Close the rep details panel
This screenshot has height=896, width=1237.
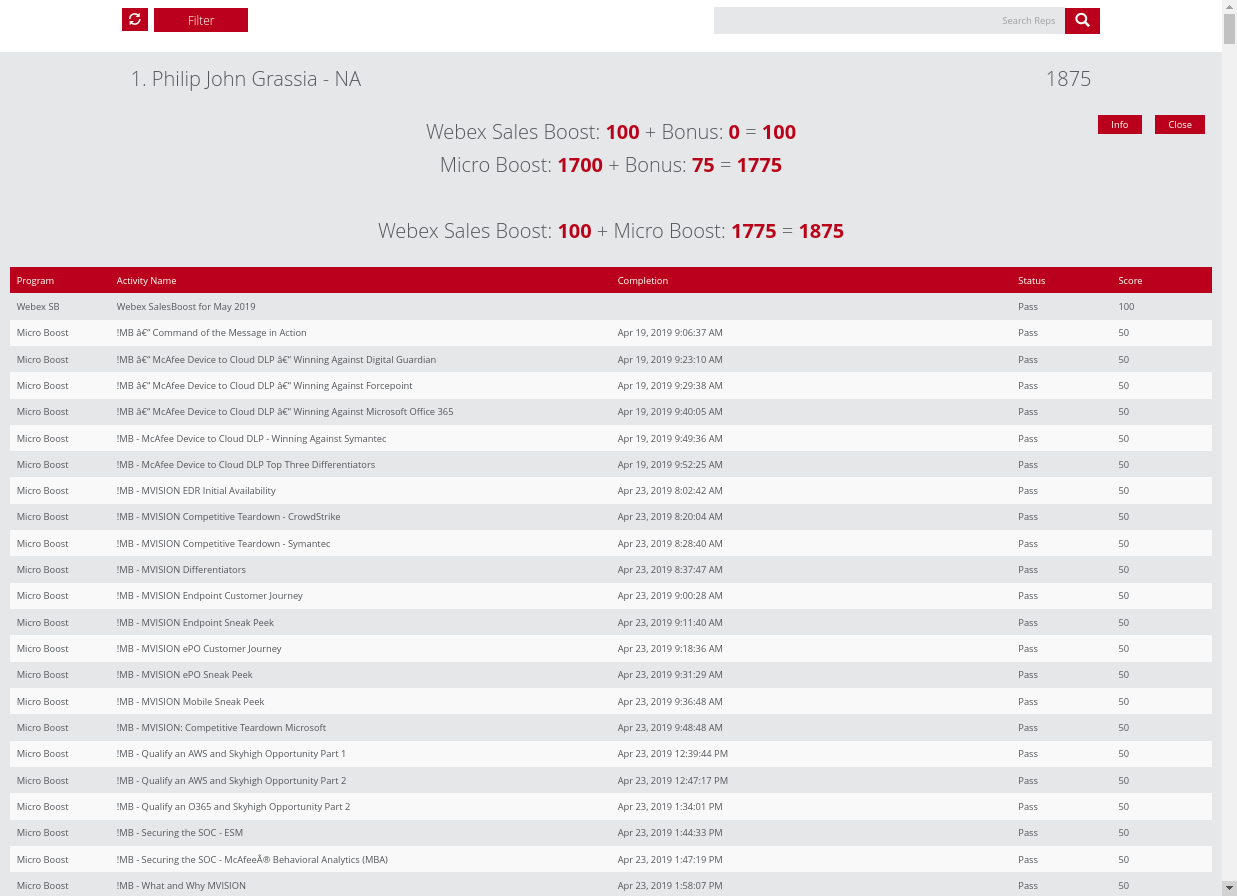click(1180, 124)
